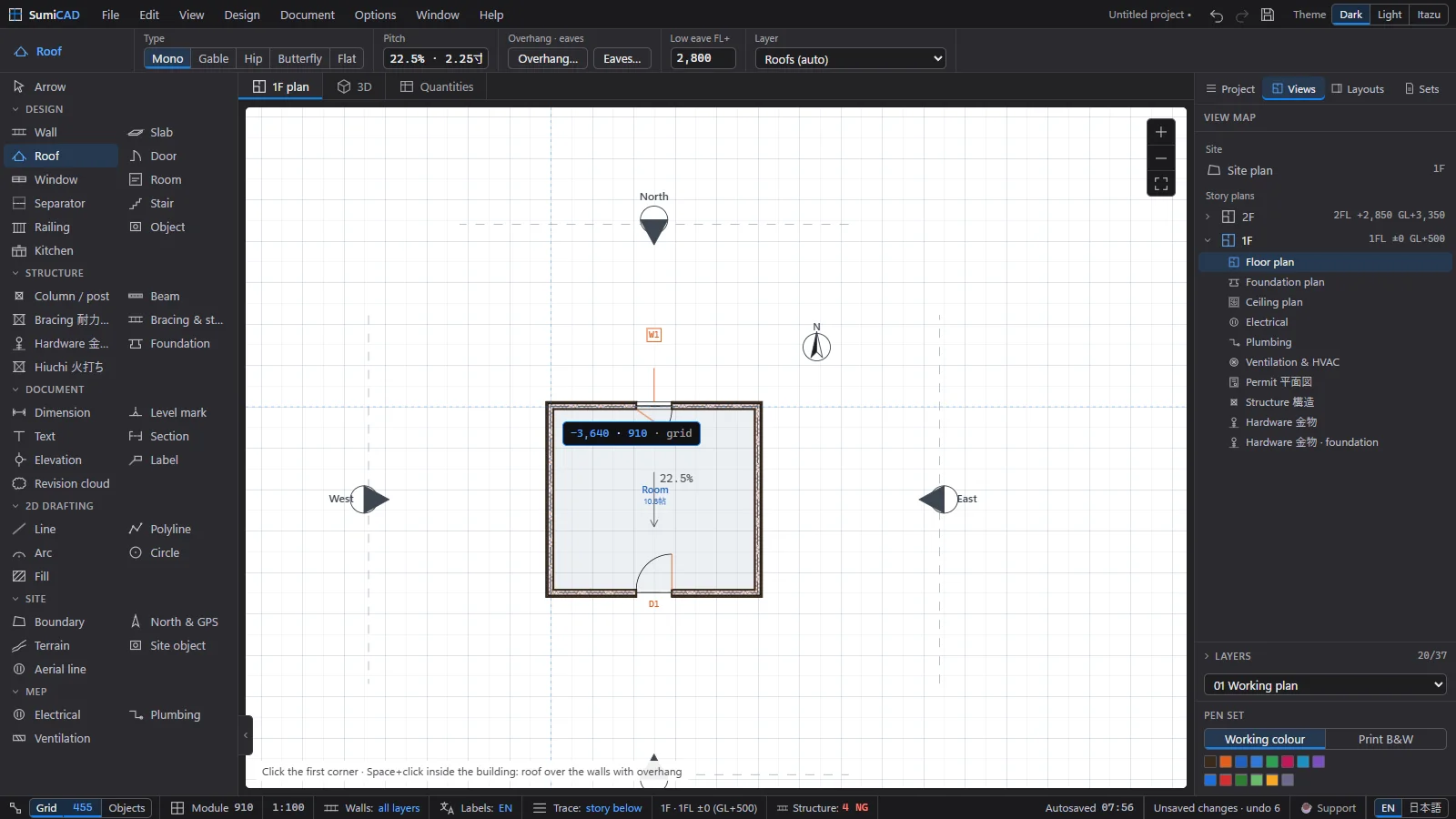The width and height of the screenshot is (1456, 819).
Task: Switch to the 3D tab
Action: (354, 86)
